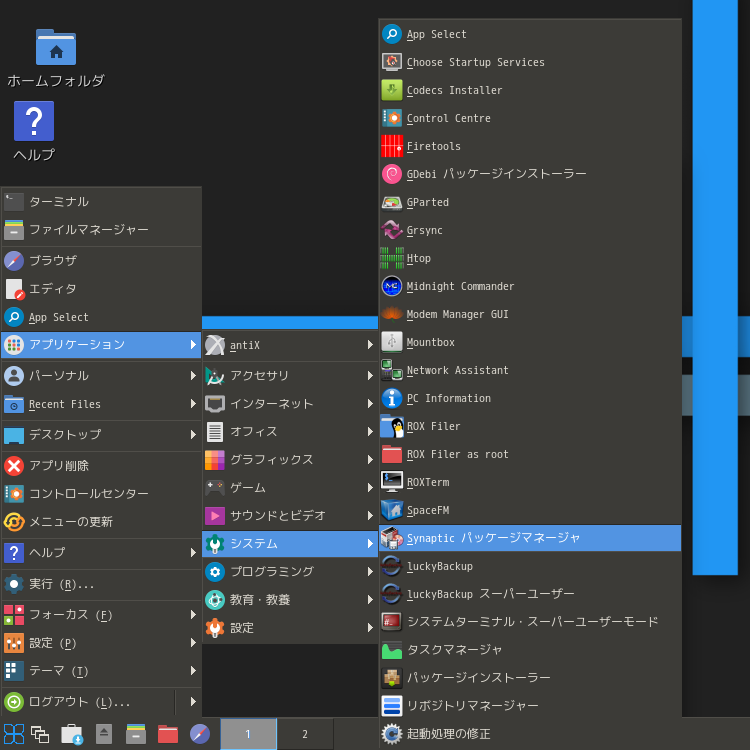This screenshot has height=750, width=750.
Task: Open the テーマ (T) submenu
Action: click(101, 671)
